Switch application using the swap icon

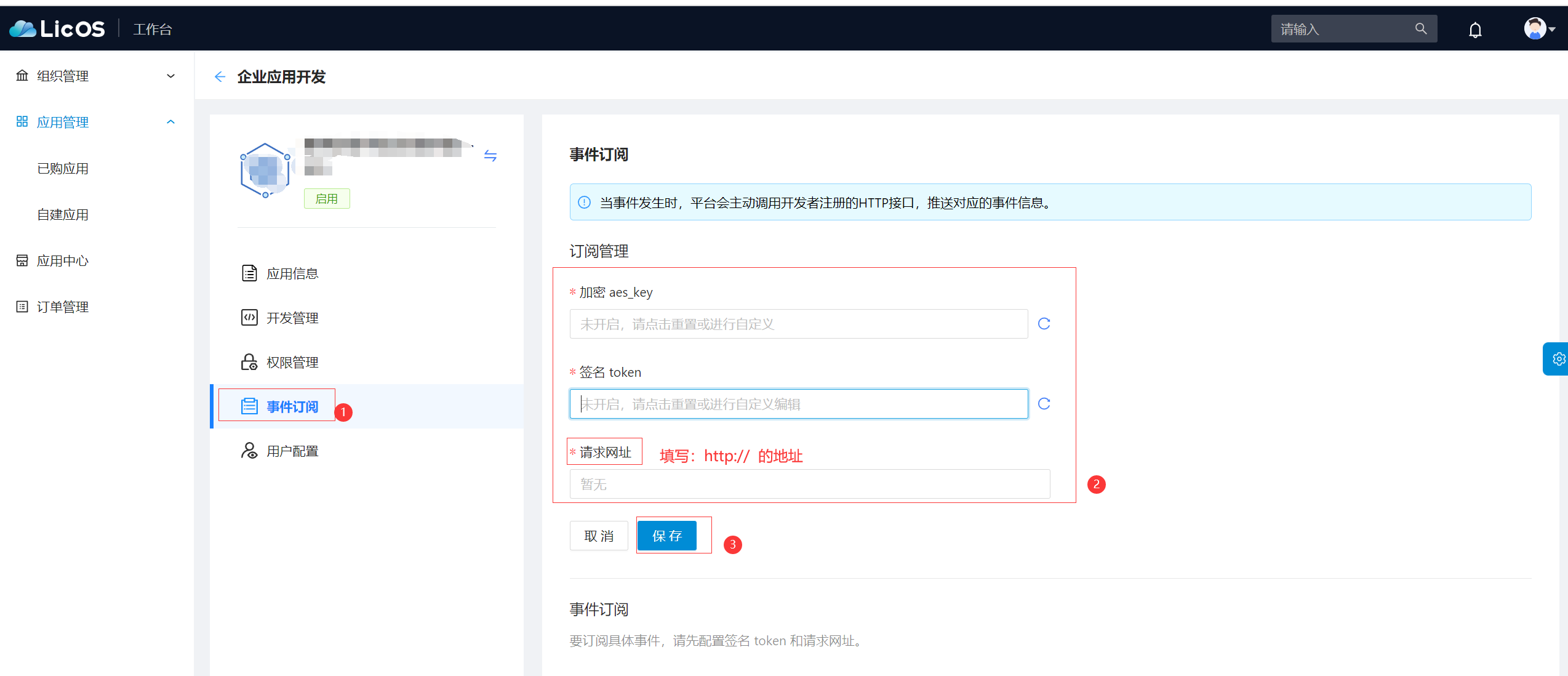point(490,156)
